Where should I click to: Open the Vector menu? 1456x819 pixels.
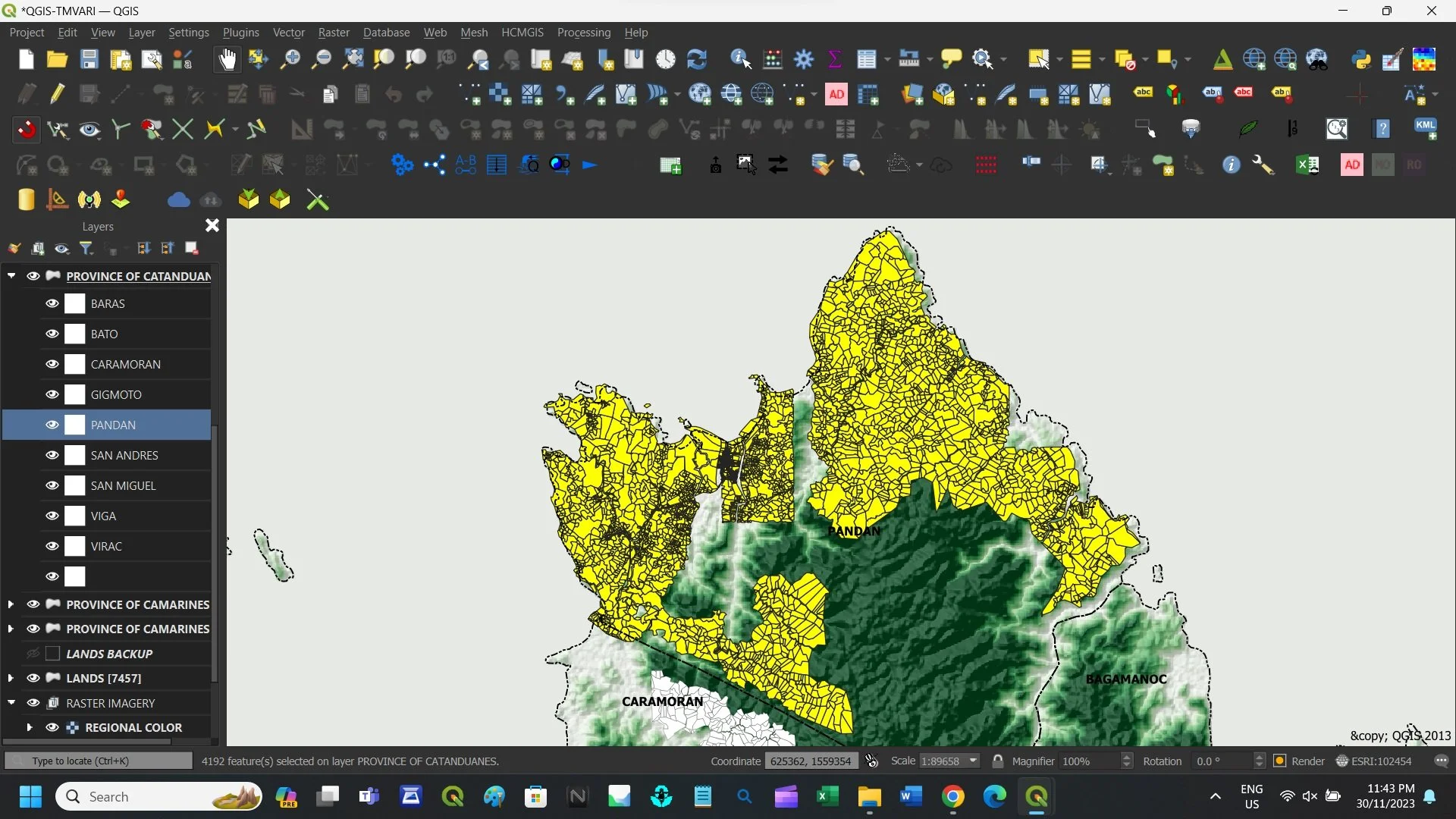tap(288, 33)
